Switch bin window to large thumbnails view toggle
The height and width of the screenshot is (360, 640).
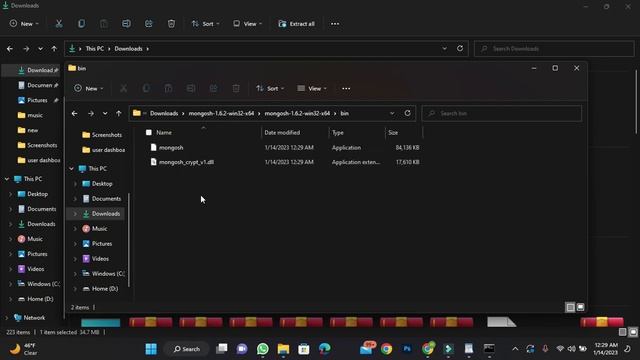coord(580,307)
